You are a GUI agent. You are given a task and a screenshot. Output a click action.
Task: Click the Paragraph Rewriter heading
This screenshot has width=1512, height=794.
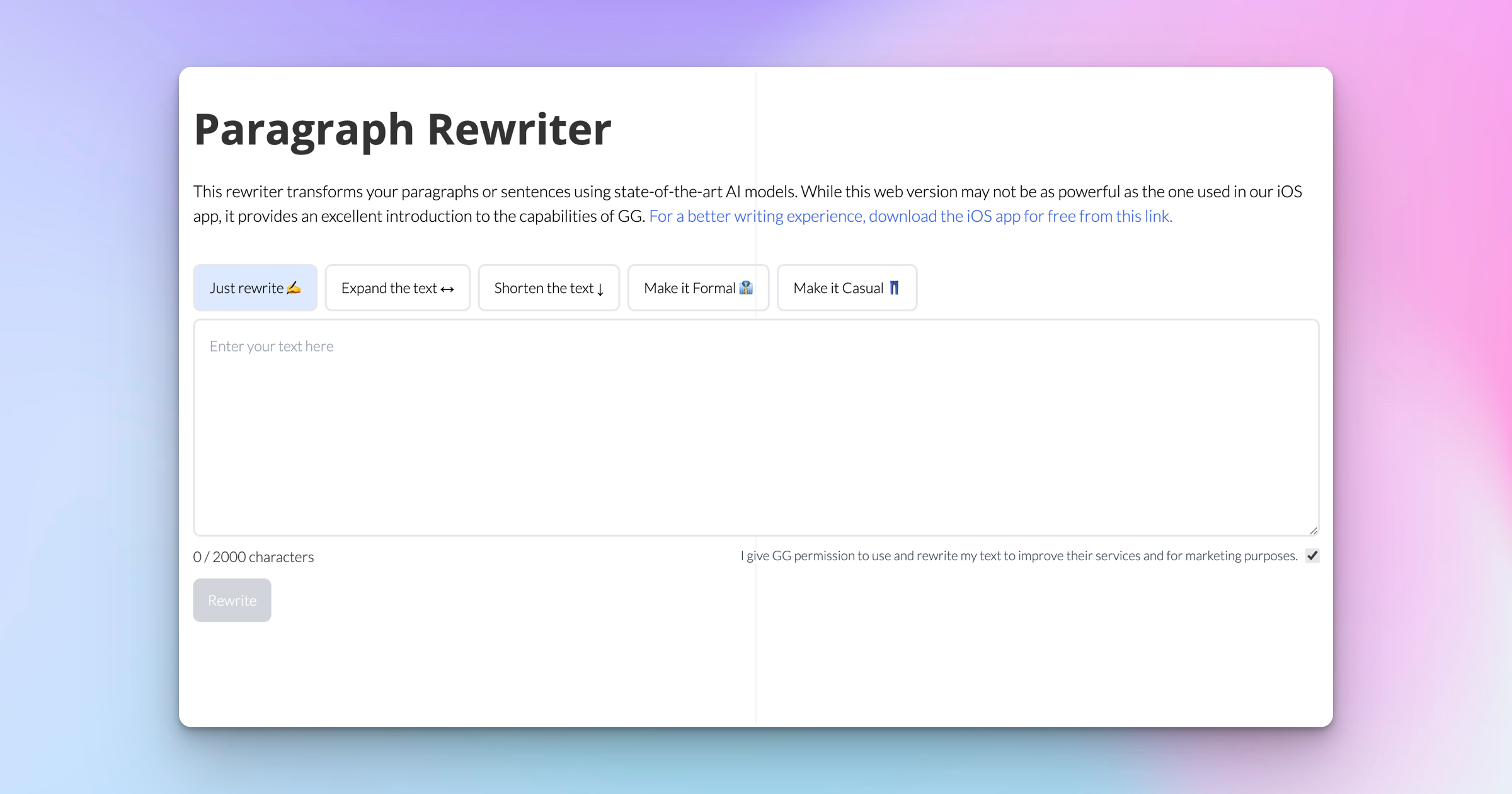pos(402,128)
